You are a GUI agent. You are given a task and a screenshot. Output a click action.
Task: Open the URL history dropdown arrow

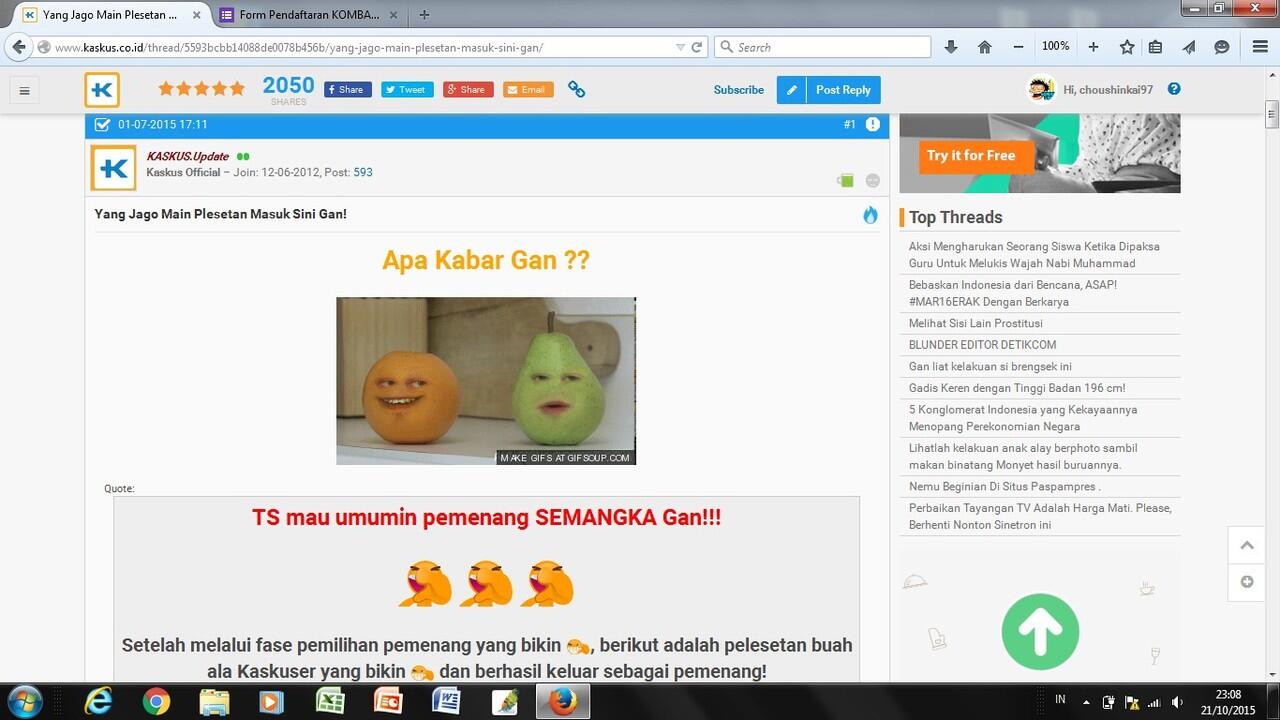(680, 47)
